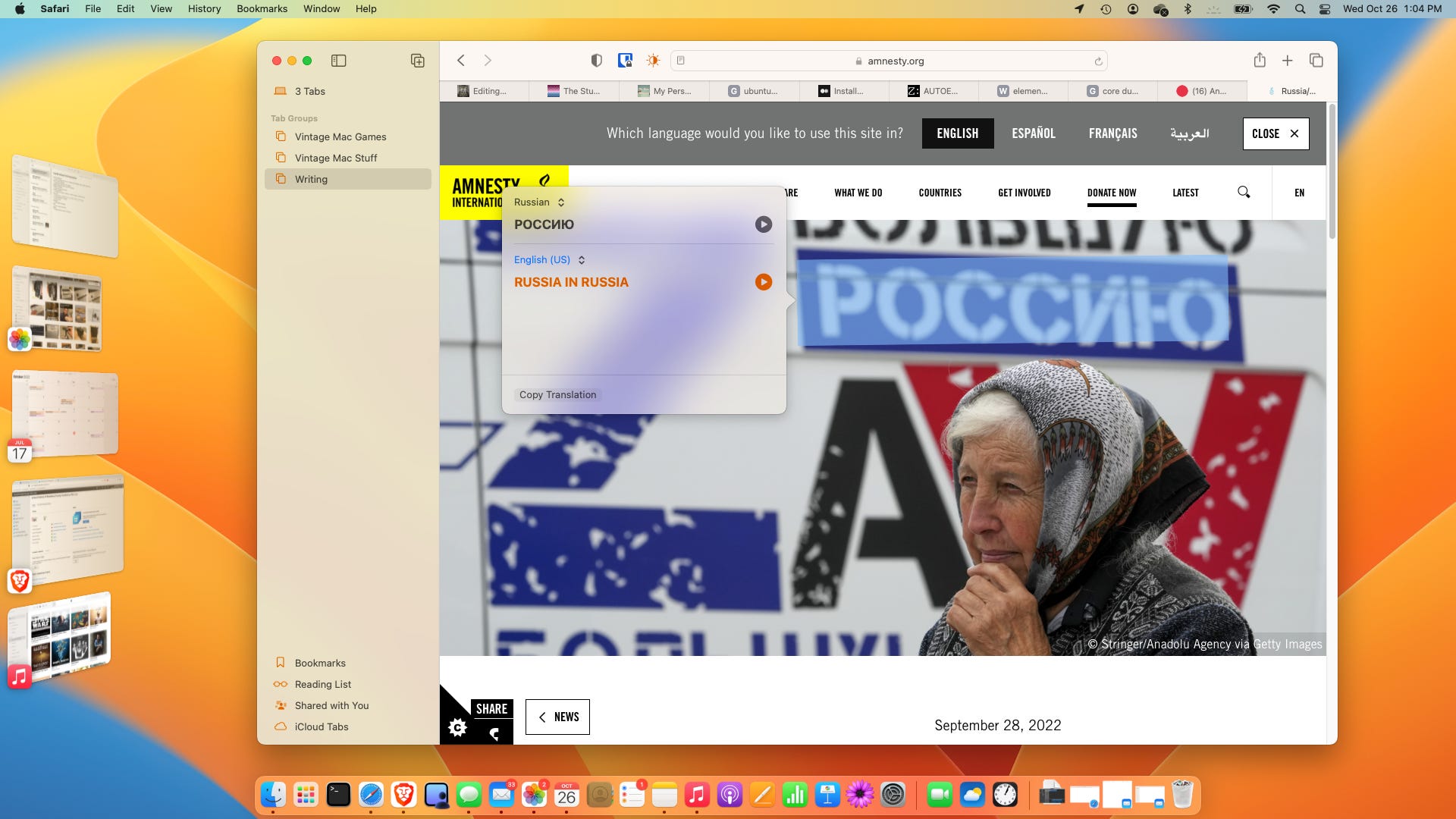
Task: Play the Russian pronunciation of РОССИЮ
Action: tap(764, 224)
